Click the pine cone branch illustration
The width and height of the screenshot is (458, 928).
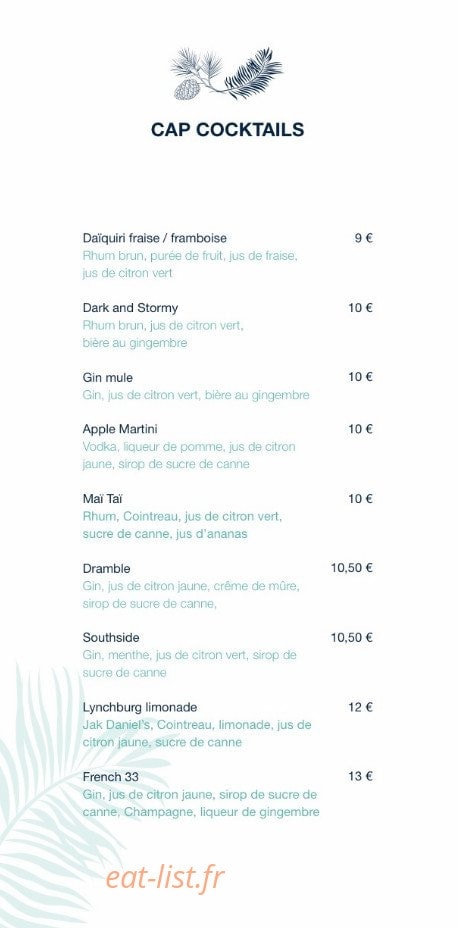pos(227,73)
